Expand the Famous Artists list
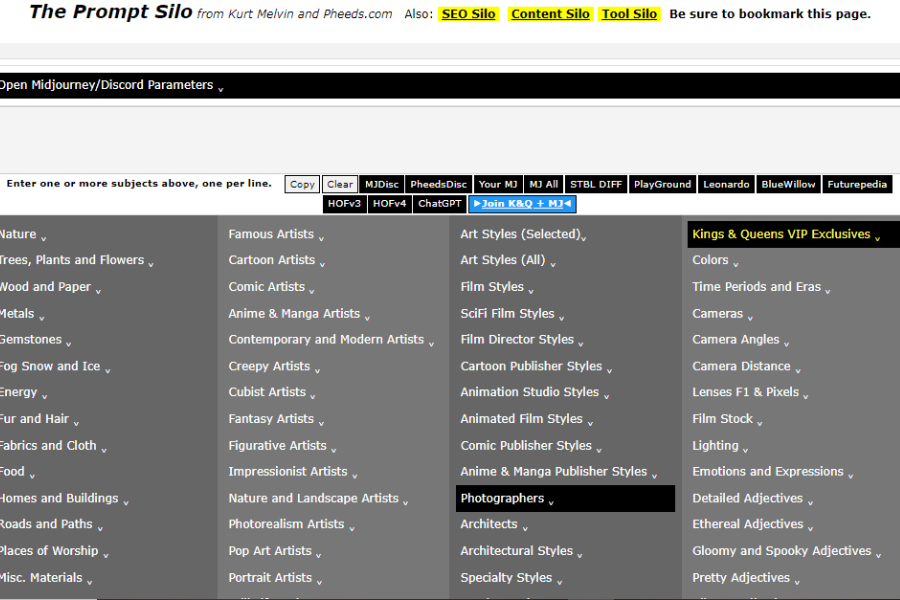This screenshot has height=600, width=900. [x=267, y=233]
